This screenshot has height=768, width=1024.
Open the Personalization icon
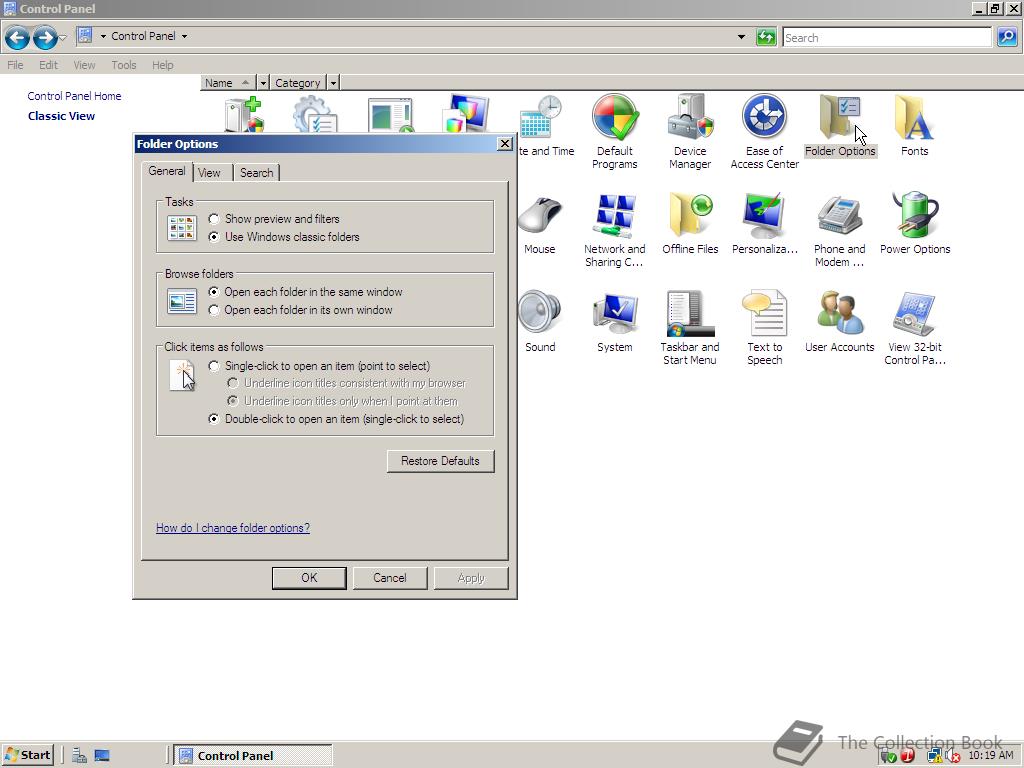click(x=764, y=224)
